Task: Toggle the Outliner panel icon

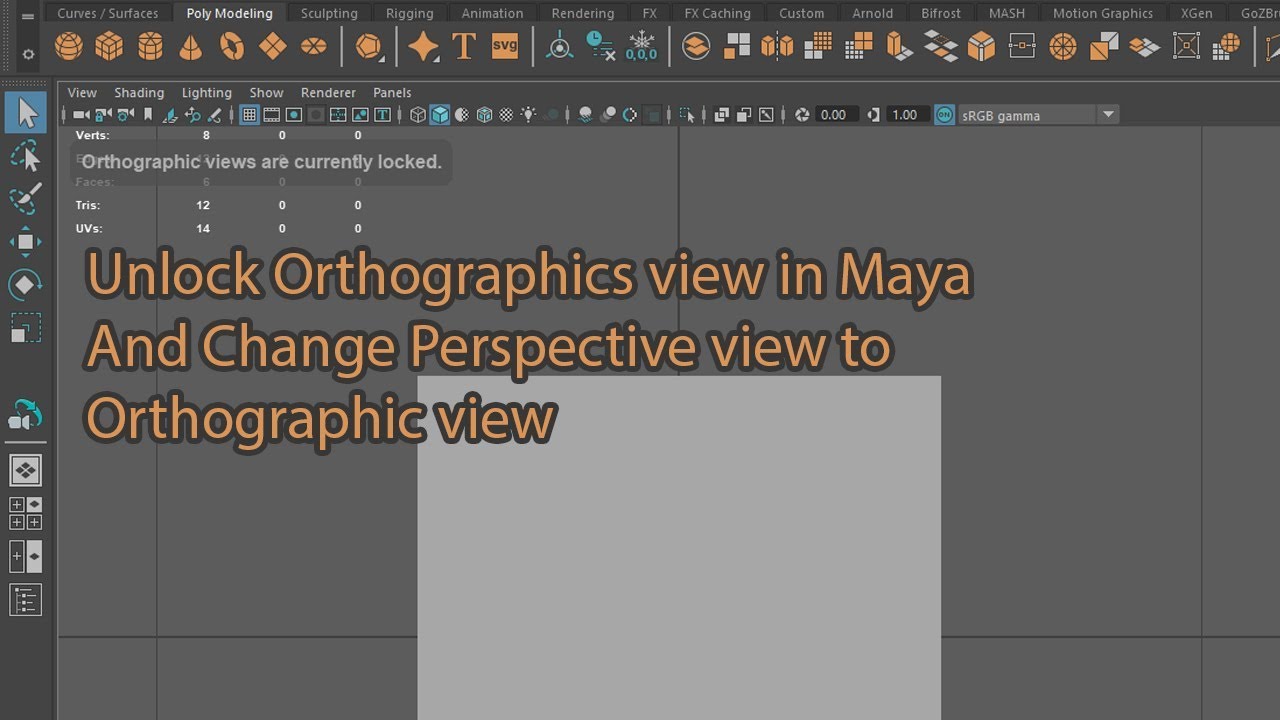Action: [25, 600]
